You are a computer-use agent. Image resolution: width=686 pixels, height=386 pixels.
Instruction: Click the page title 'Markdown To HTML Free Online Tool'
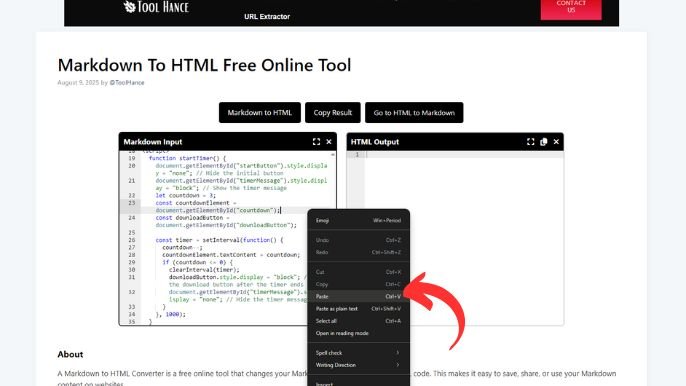pos(204,65)
